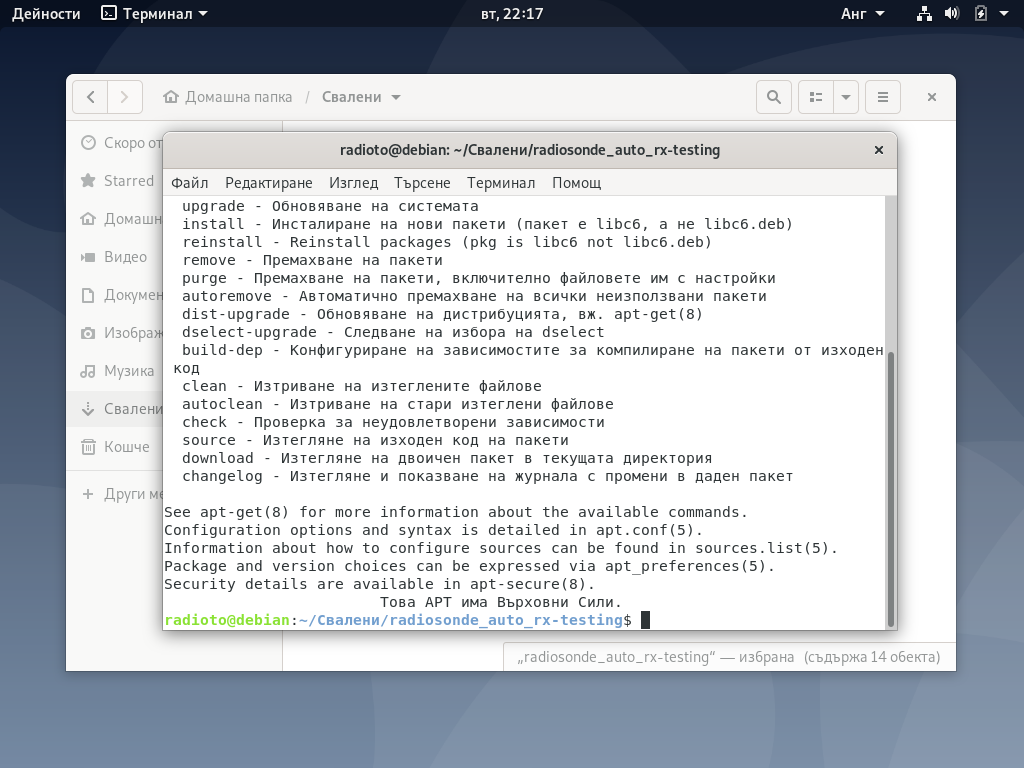Open the system menu arrow
The width and height of the screenshot is (1024, 768).
(1004, 14)
